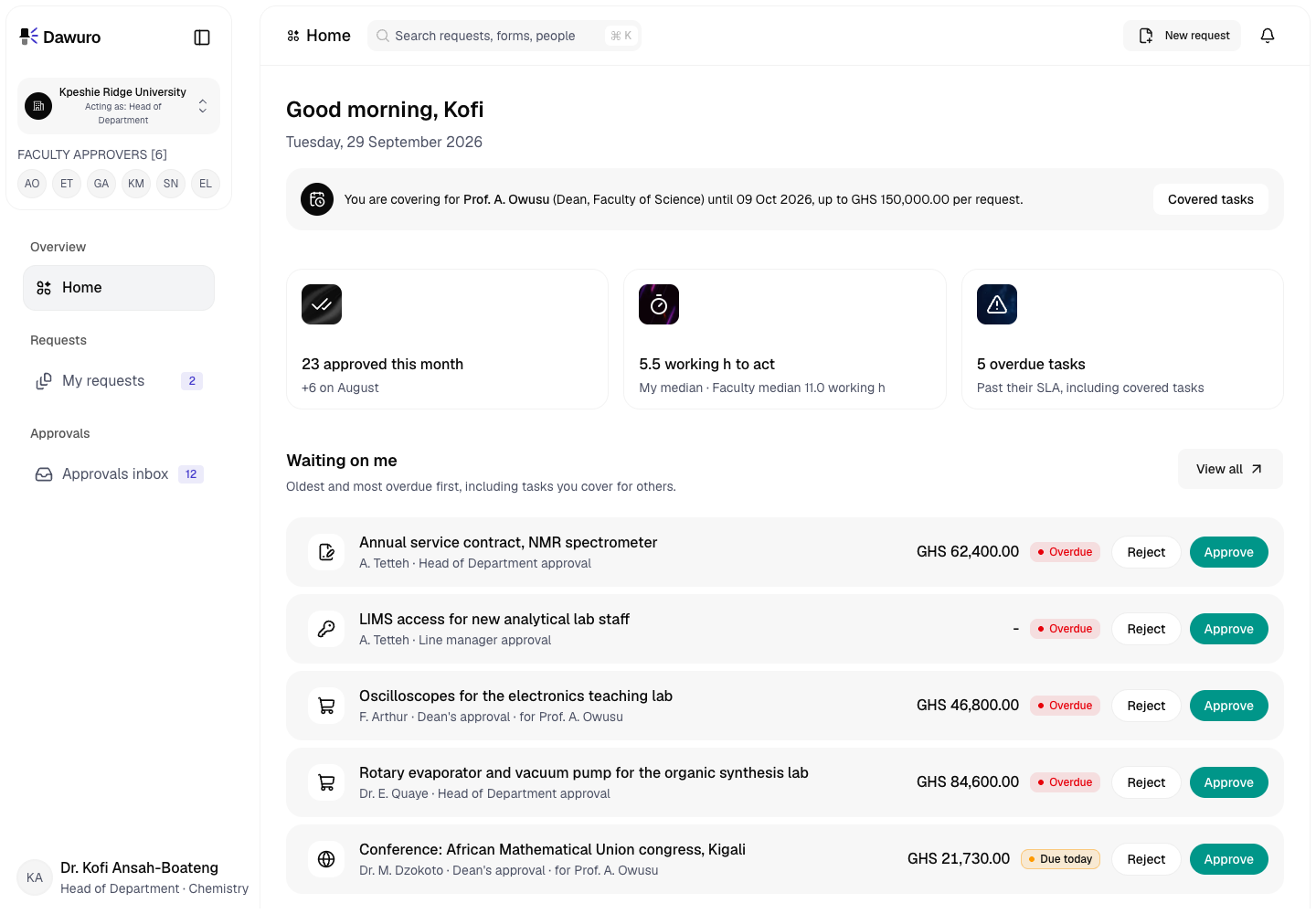Click the Dawuro logo

(60, 37)
